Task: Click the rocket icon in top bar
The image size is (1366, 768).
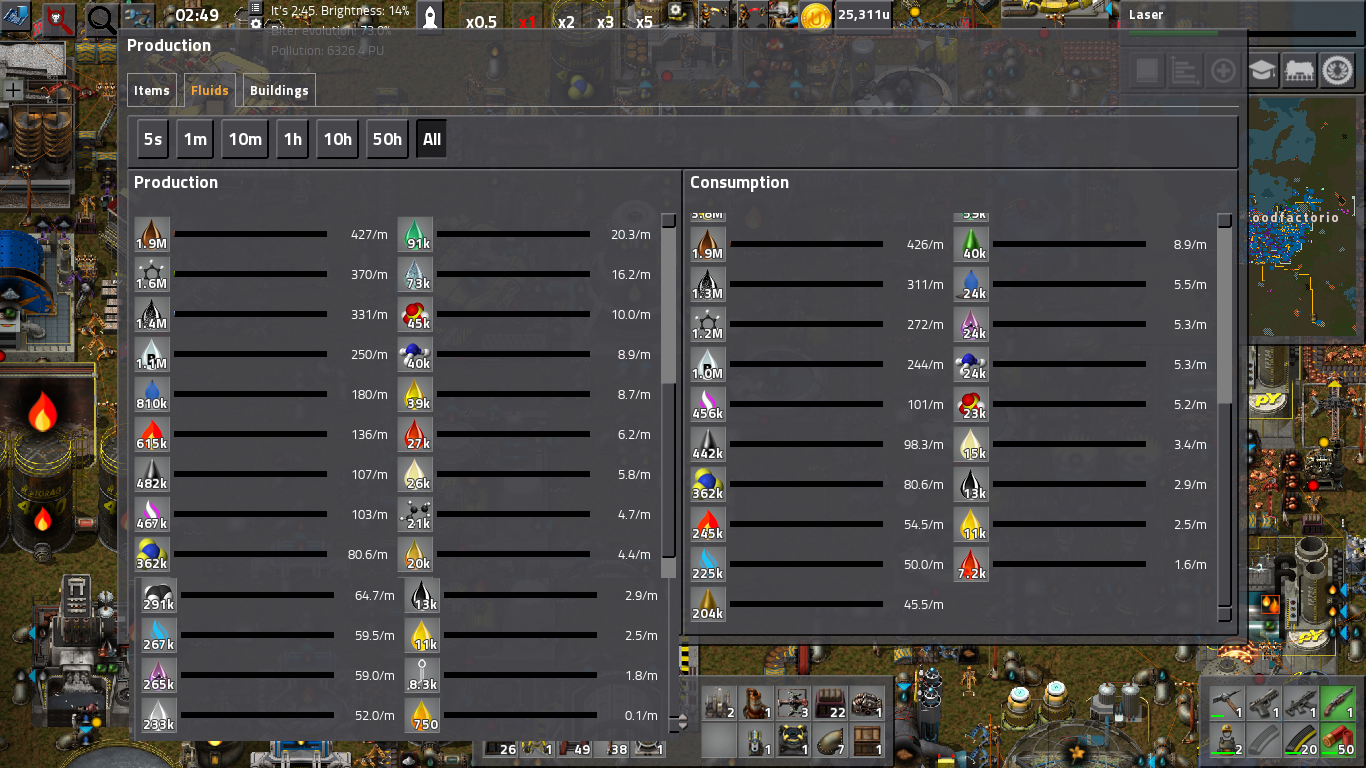Action: click(x=430, y=18)
